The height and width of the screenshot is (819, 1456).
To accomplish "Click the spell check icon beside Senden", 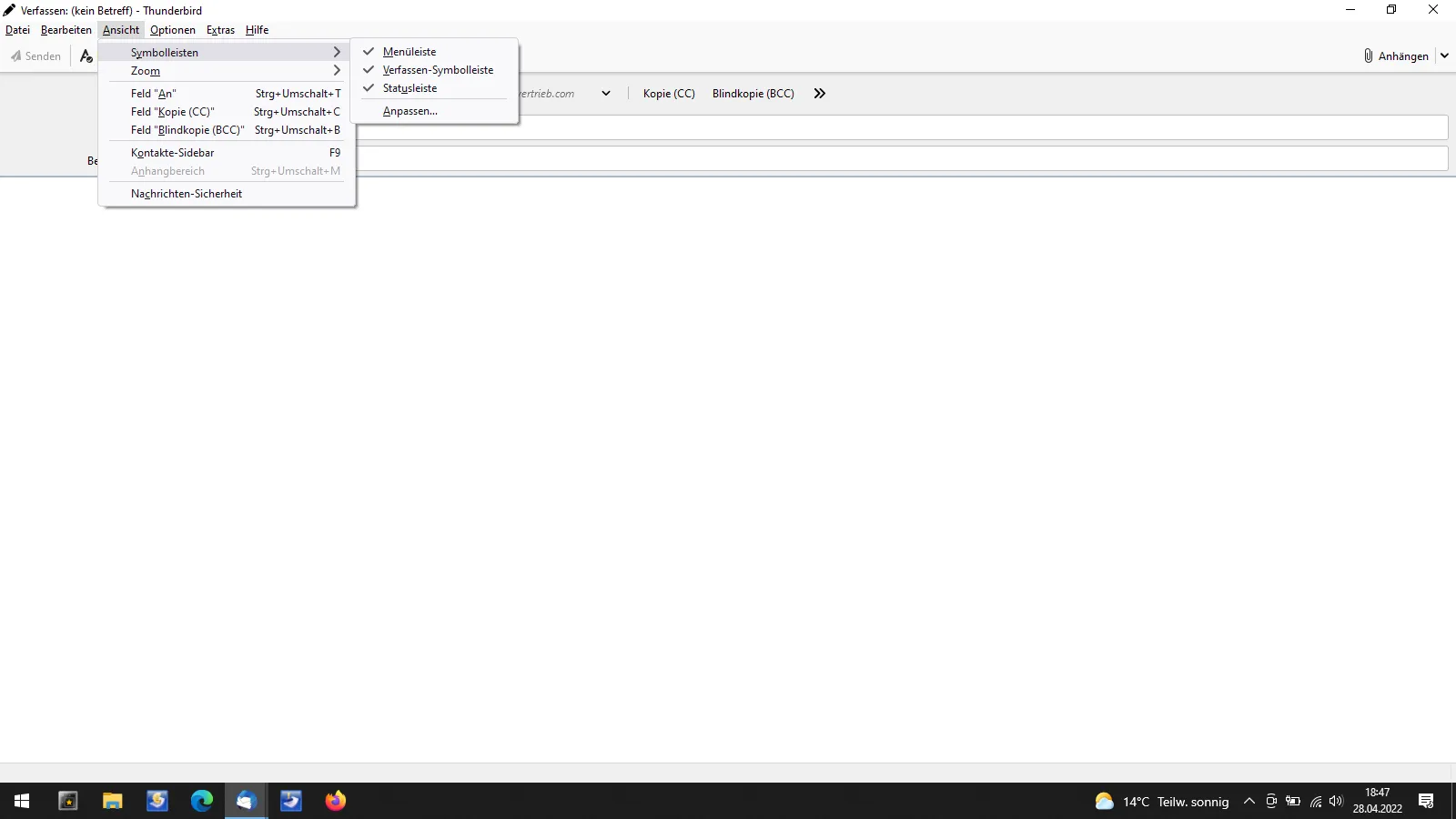I will pyautogui.click(x=86, y=56).
